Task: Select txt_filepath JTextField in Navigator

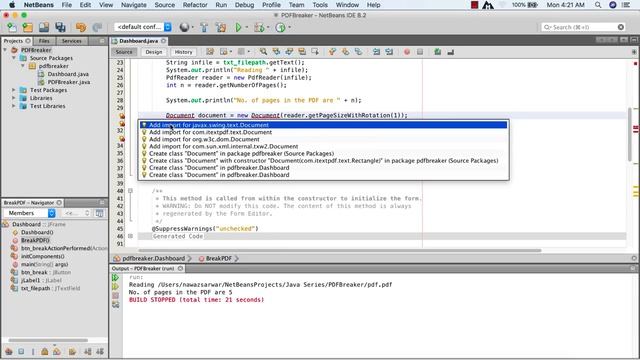Action: [x=50, y=288]
